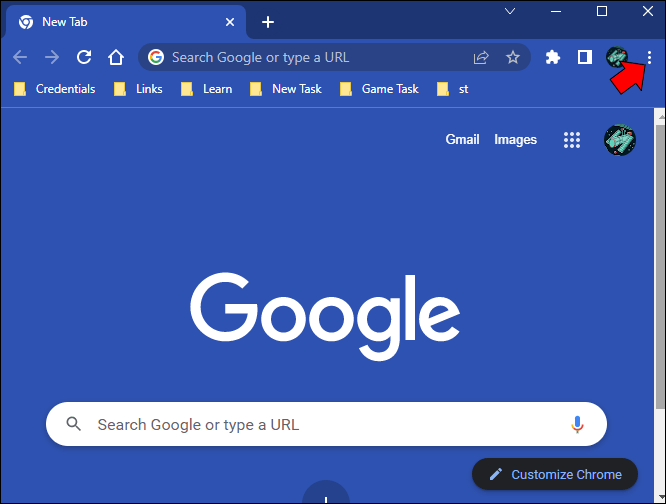
Task: Open the Images link
Action: [x=515, y=140]
